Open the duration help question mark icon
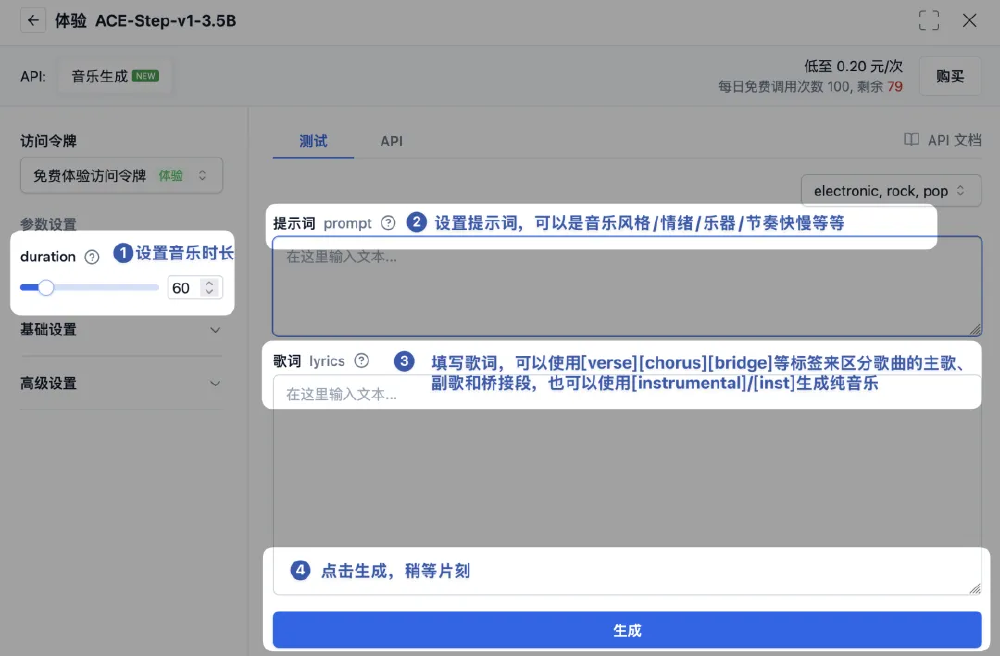Image resolution: width=1000 pixels, height=656 pixels. tap(90, 256)
